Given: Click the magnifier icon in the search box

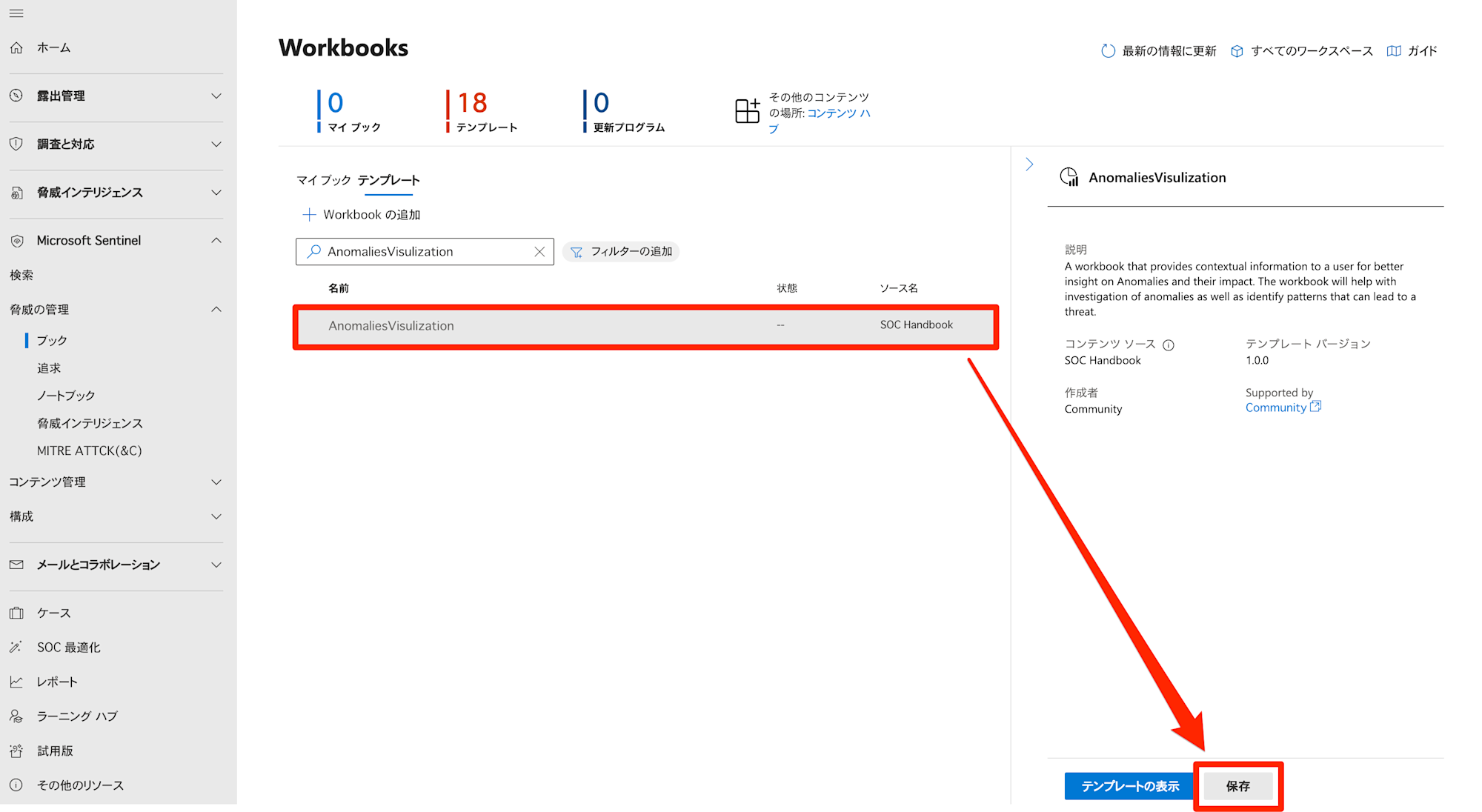Looking at the screenshot, I should [314, 251].
